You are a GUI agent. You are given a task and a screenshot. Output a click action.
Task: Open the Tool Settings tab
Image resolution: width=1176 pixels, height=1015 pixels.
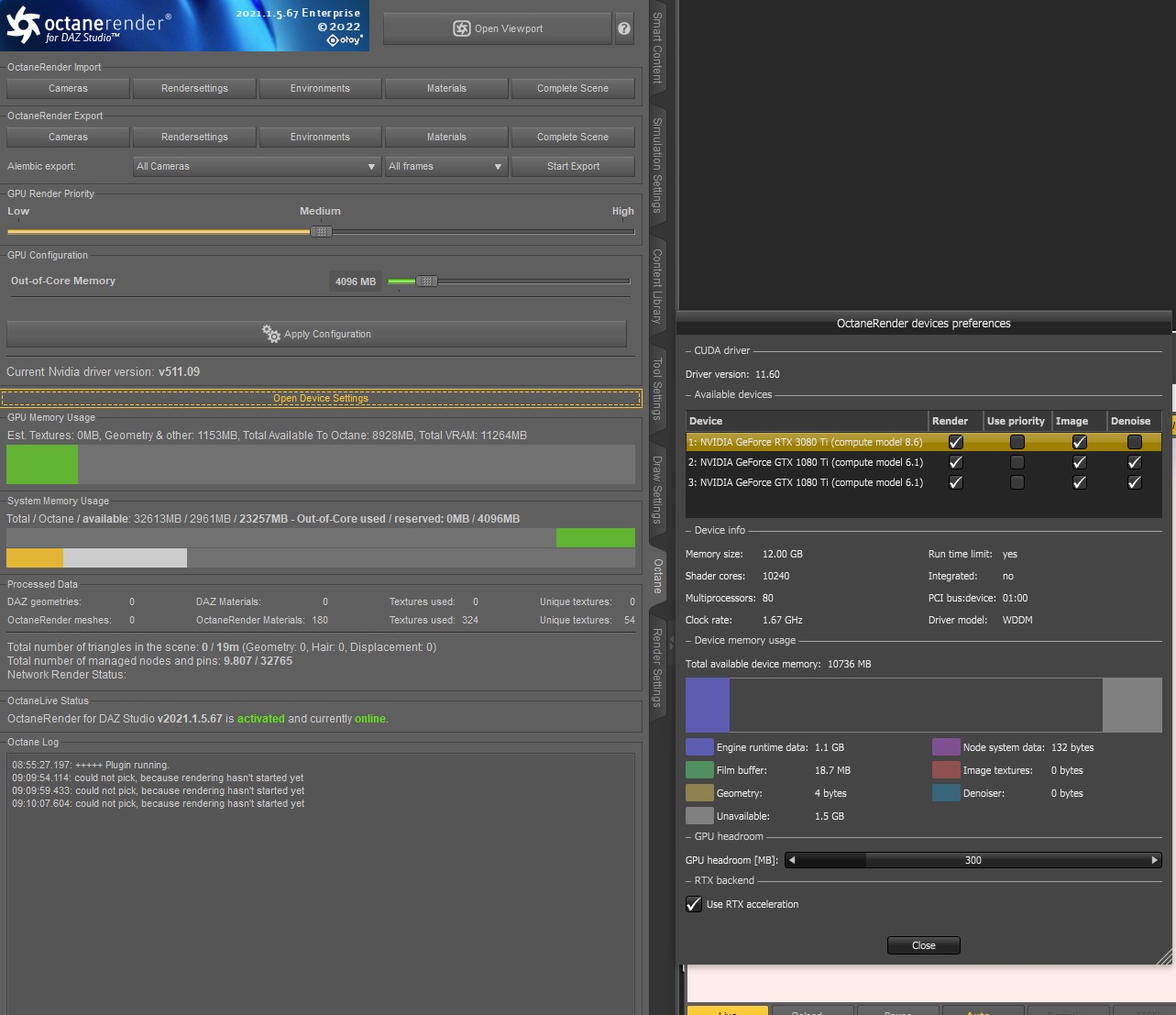(x=657, y=389)
